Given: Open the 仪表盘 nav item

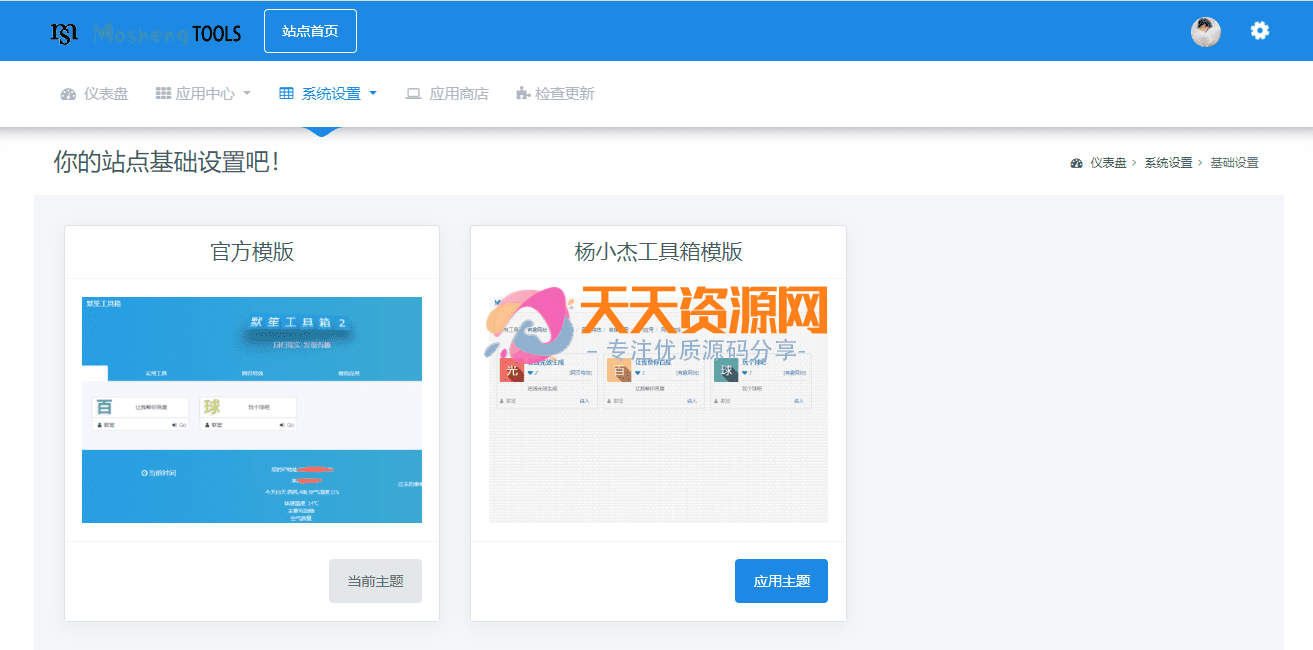Looking at the screenshot, I should pyautogui.click(x=94, y=94).
